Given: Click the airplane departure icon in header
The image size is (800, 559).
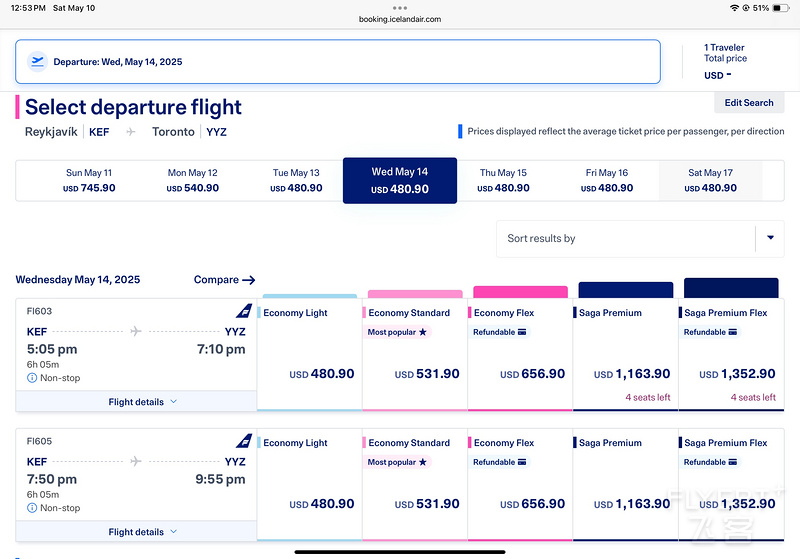Looking at the screenshot, I should coord(38,61).
